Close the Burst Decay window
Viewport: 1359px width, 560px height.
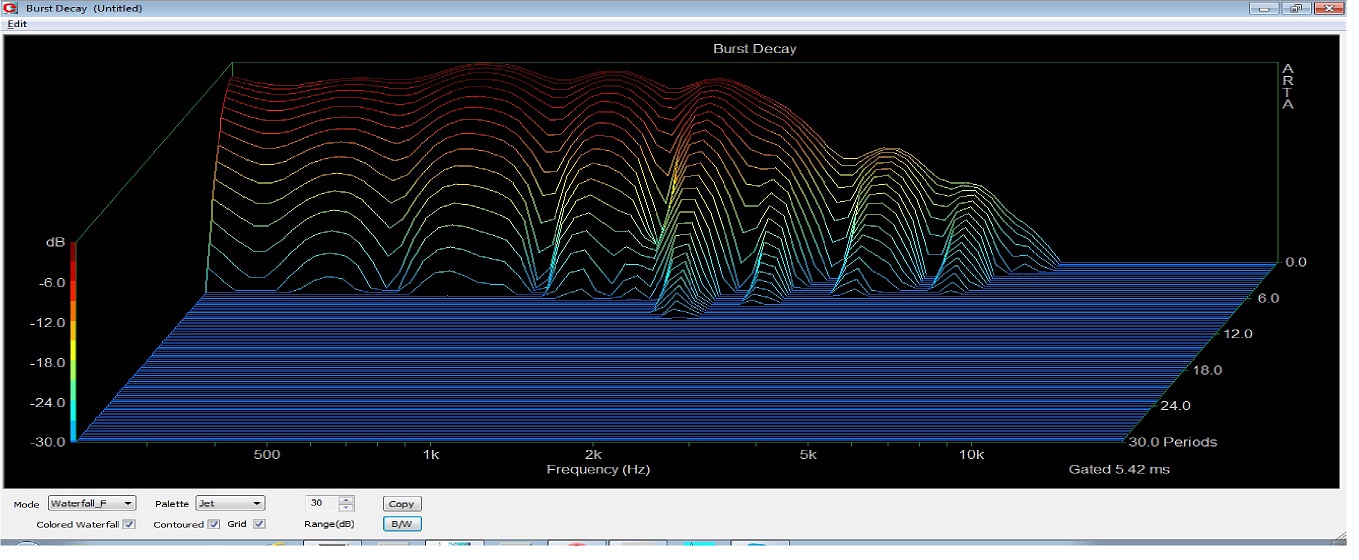click(x=1327, y=9)
